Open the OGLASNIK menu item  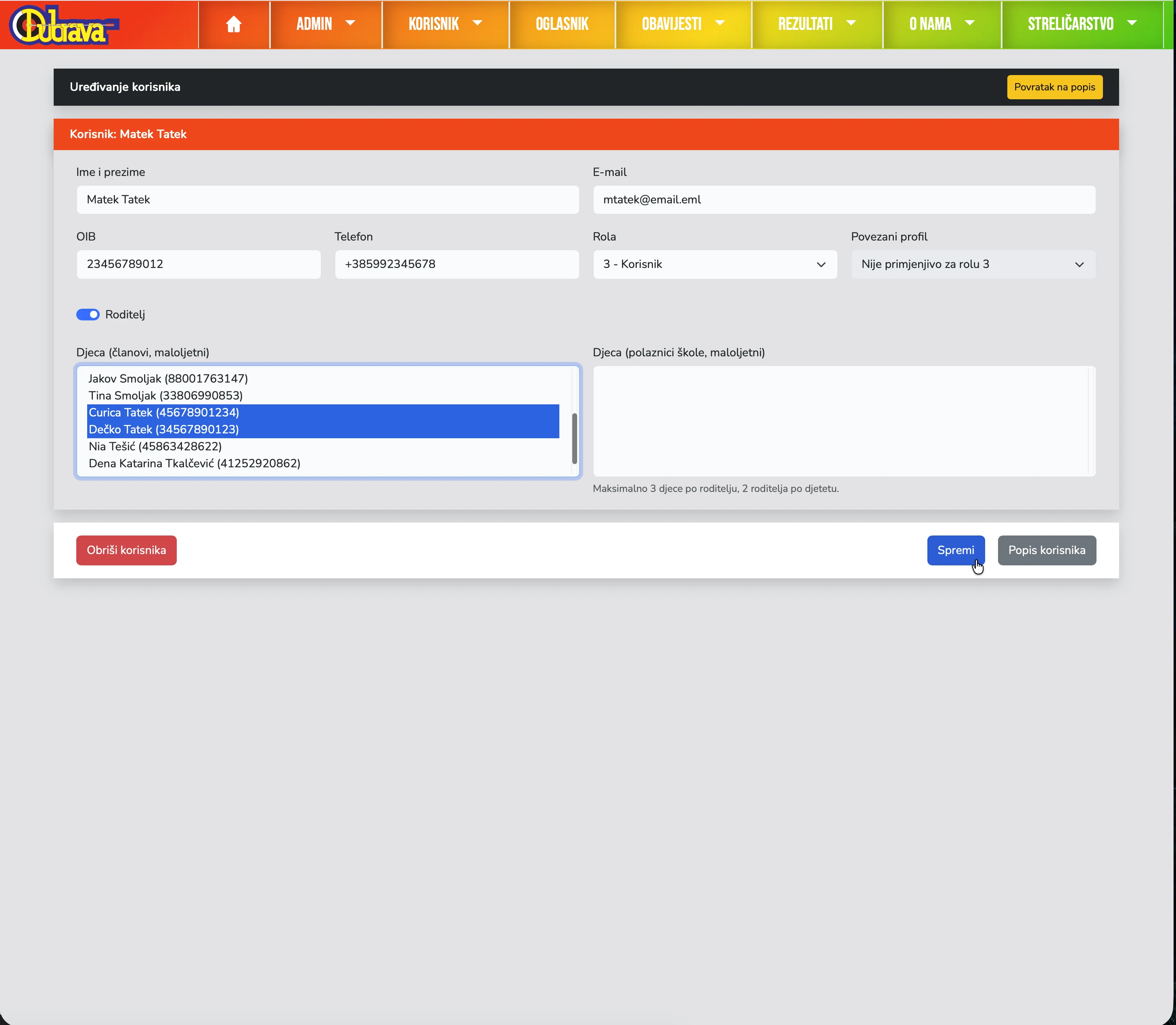[562, 24]
